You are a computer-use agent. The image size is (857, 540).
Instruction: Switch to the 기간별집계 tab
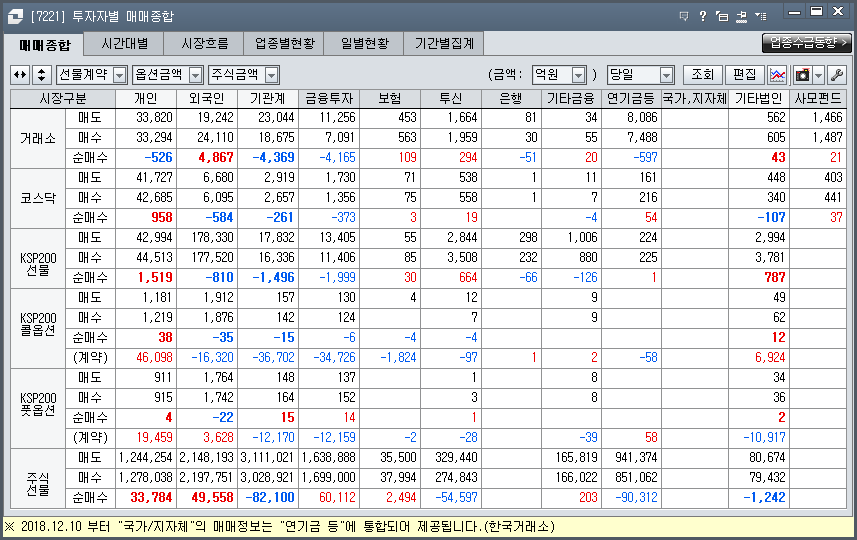444,43
